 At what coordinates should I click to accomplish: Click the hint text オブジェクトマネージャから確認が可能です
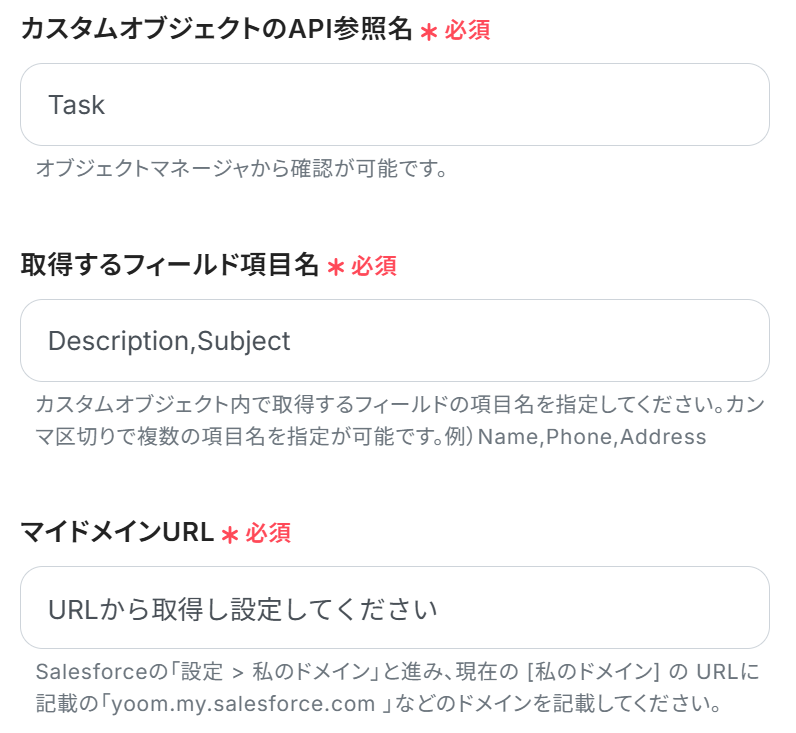240,167
